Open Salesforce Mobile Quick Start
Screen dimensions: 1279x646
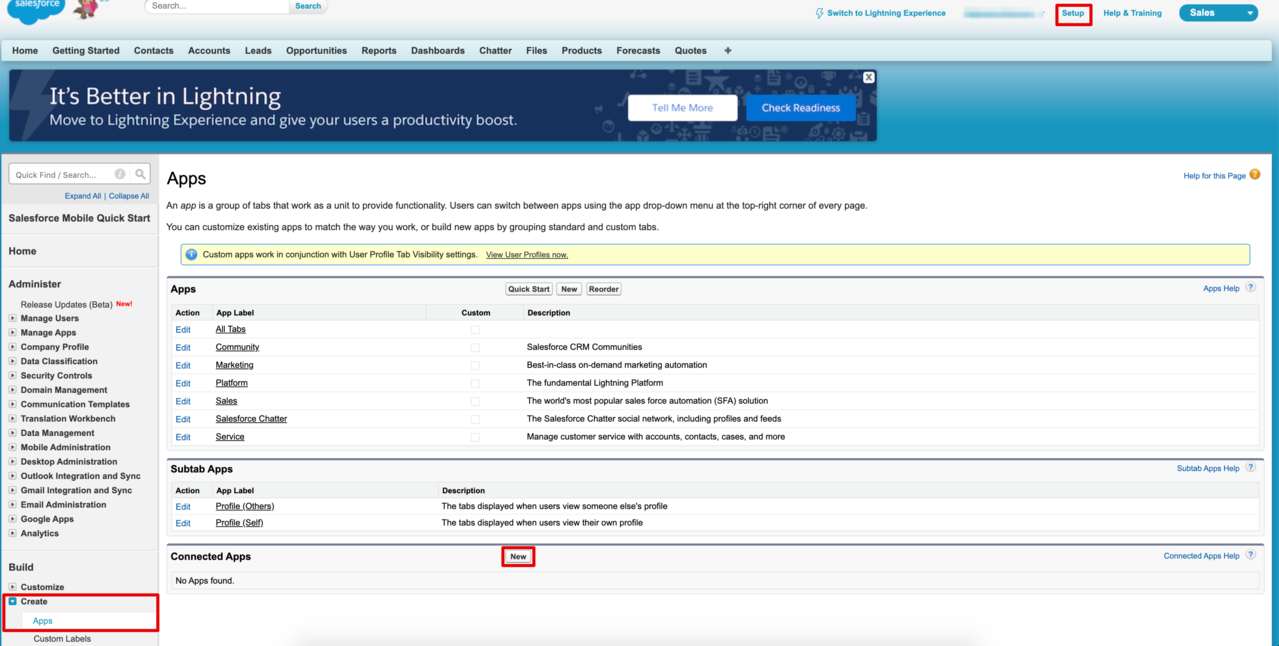pos(79,218)
